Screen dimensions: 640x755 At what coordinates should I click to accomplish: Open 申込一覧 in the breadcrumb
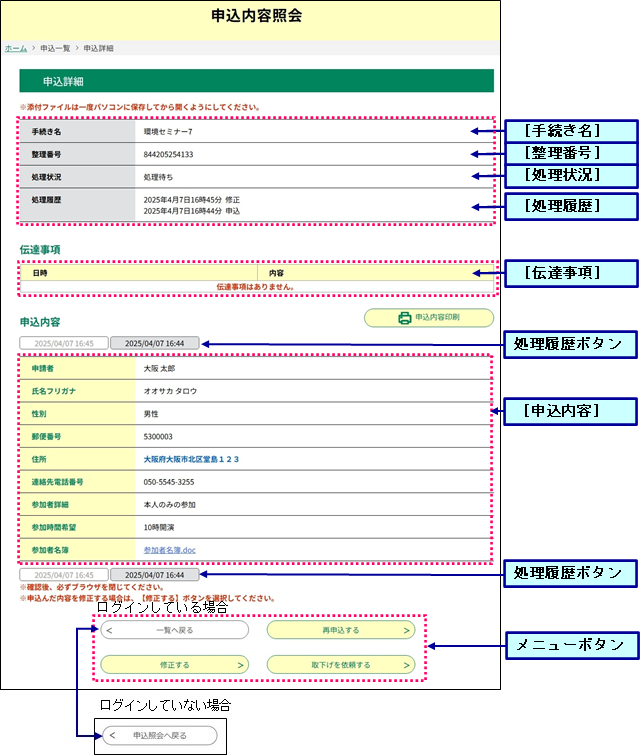(55, 48)
